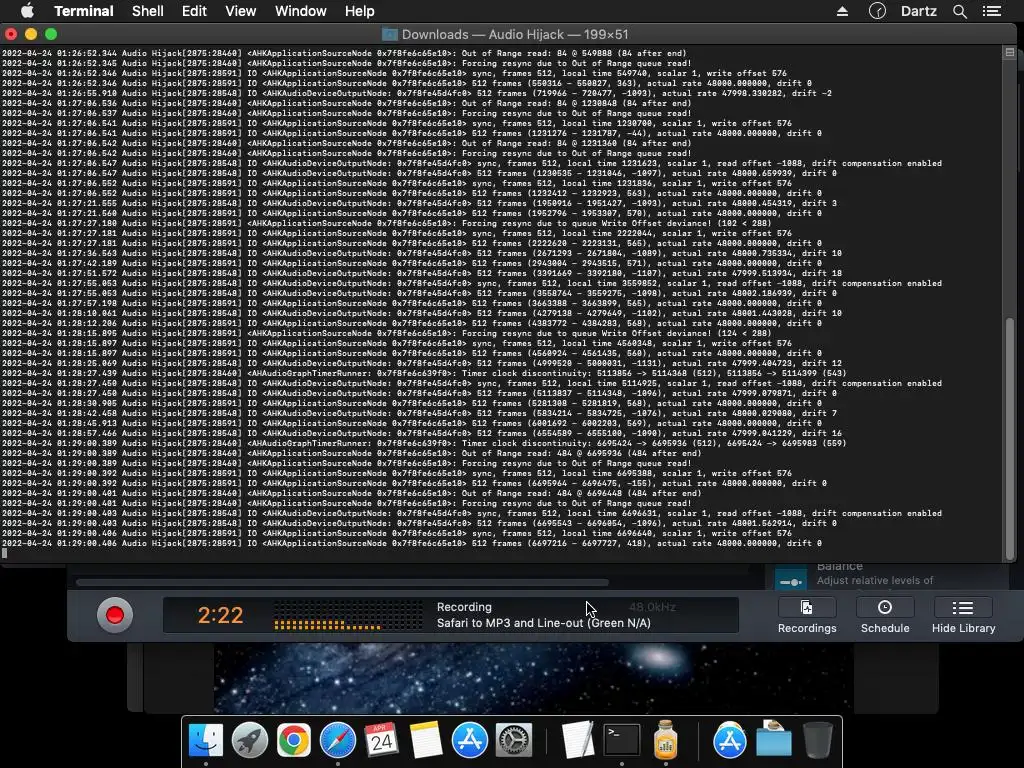Open the Edit menu
The height and width of the screenshot is (768, 1024).
pyautogui.click(x=194, y=11)
